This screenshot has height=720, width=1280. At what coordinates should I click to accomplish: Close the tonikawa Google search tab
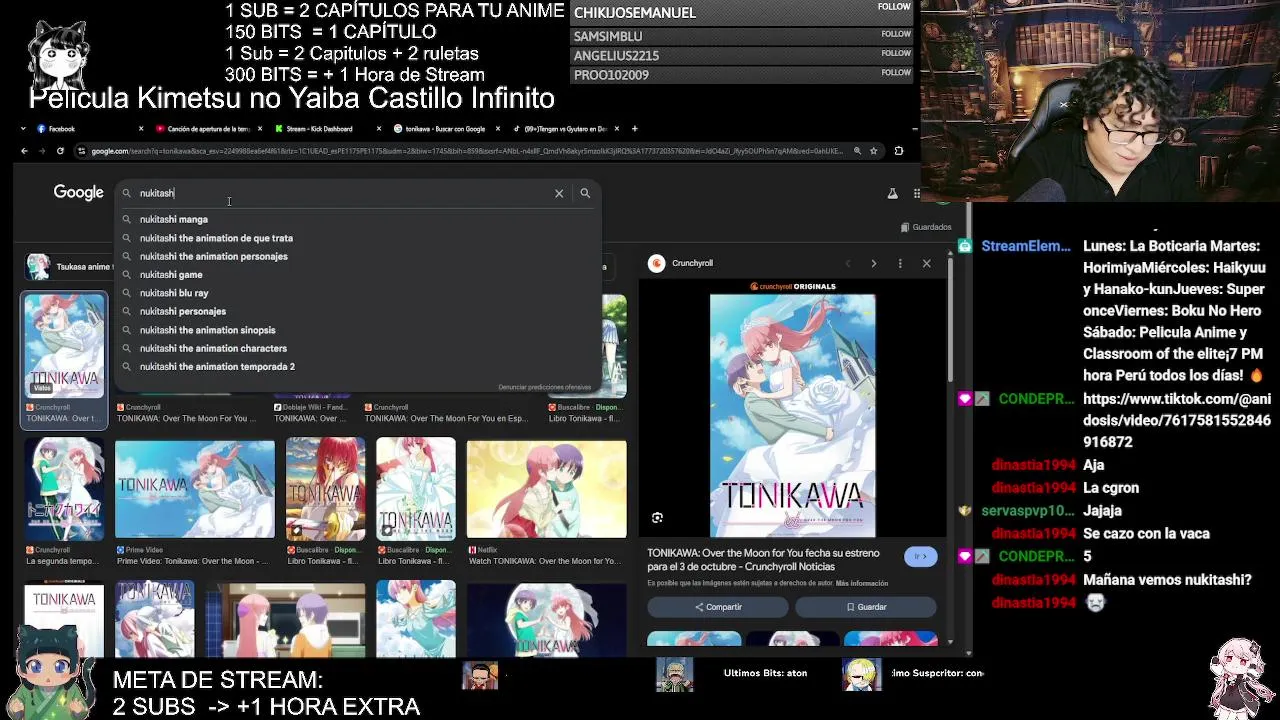498,128
